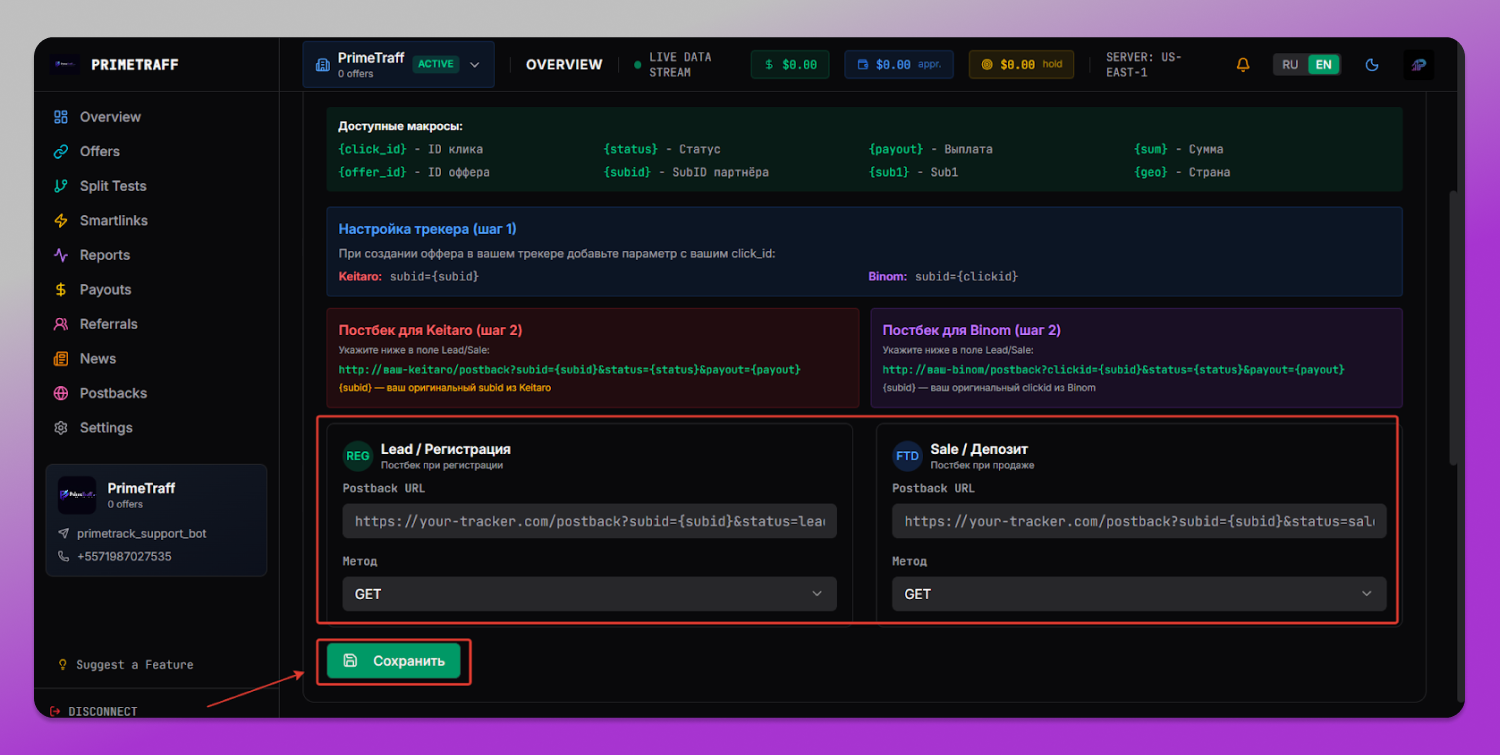1500x755 pixels.
Task: Open the Lead method GET dropdown
Action: tap(589, 594)
